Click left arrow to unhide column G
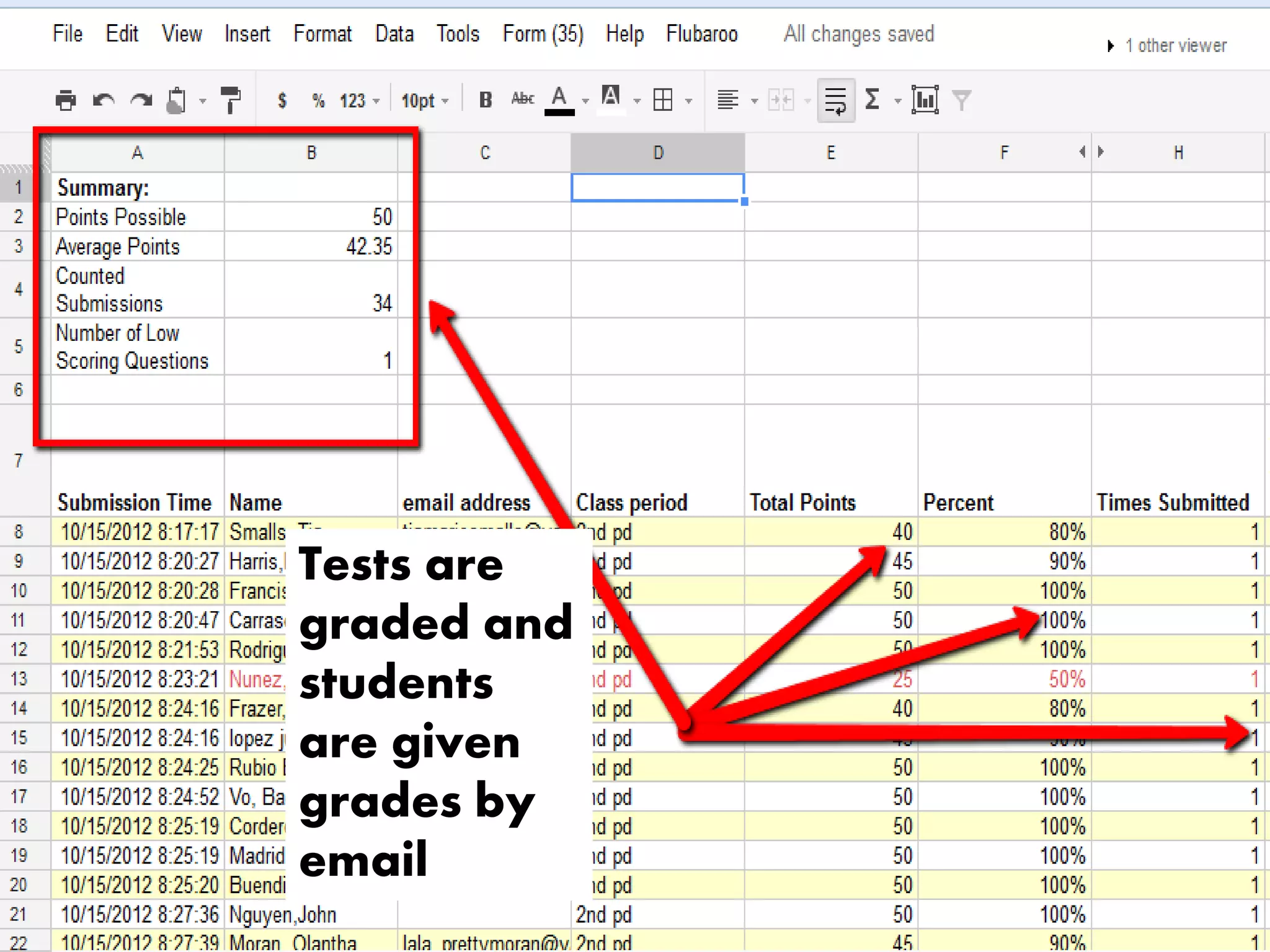 click(1082, 152)
